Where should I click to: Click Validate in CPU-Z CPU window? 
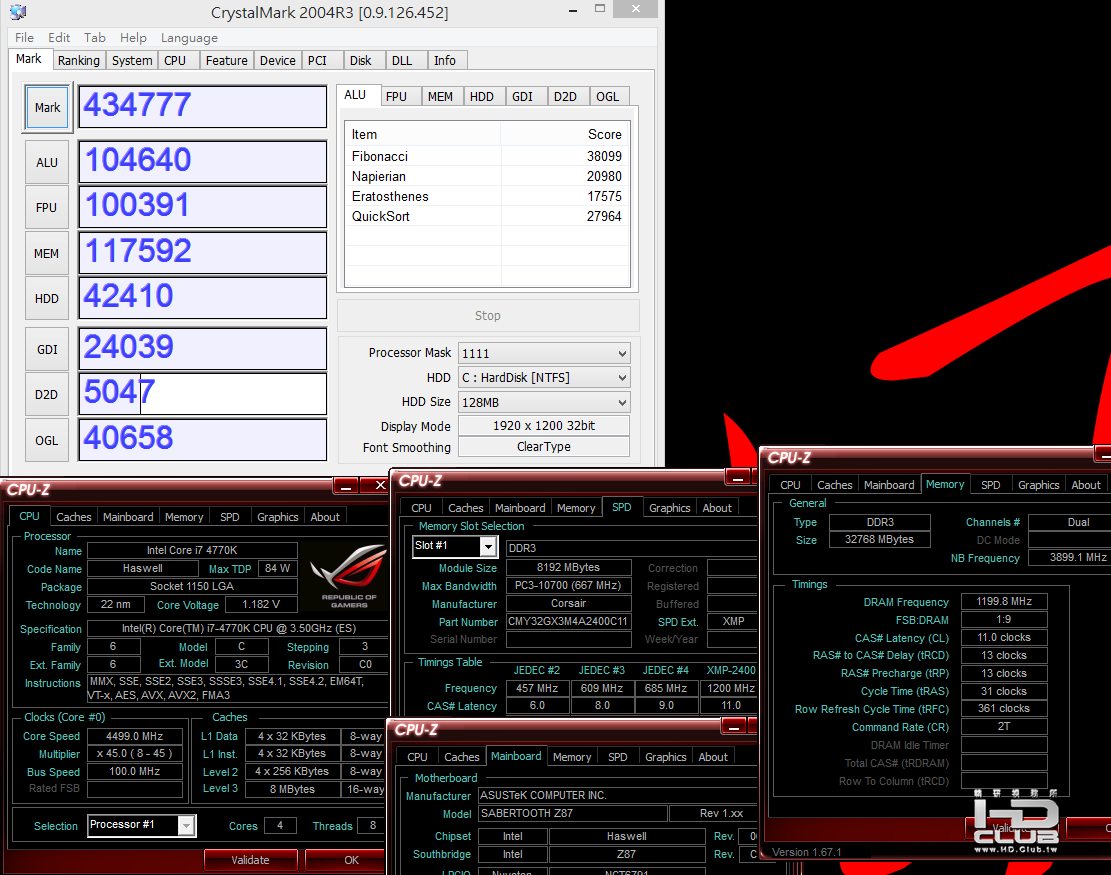[251, 859]
